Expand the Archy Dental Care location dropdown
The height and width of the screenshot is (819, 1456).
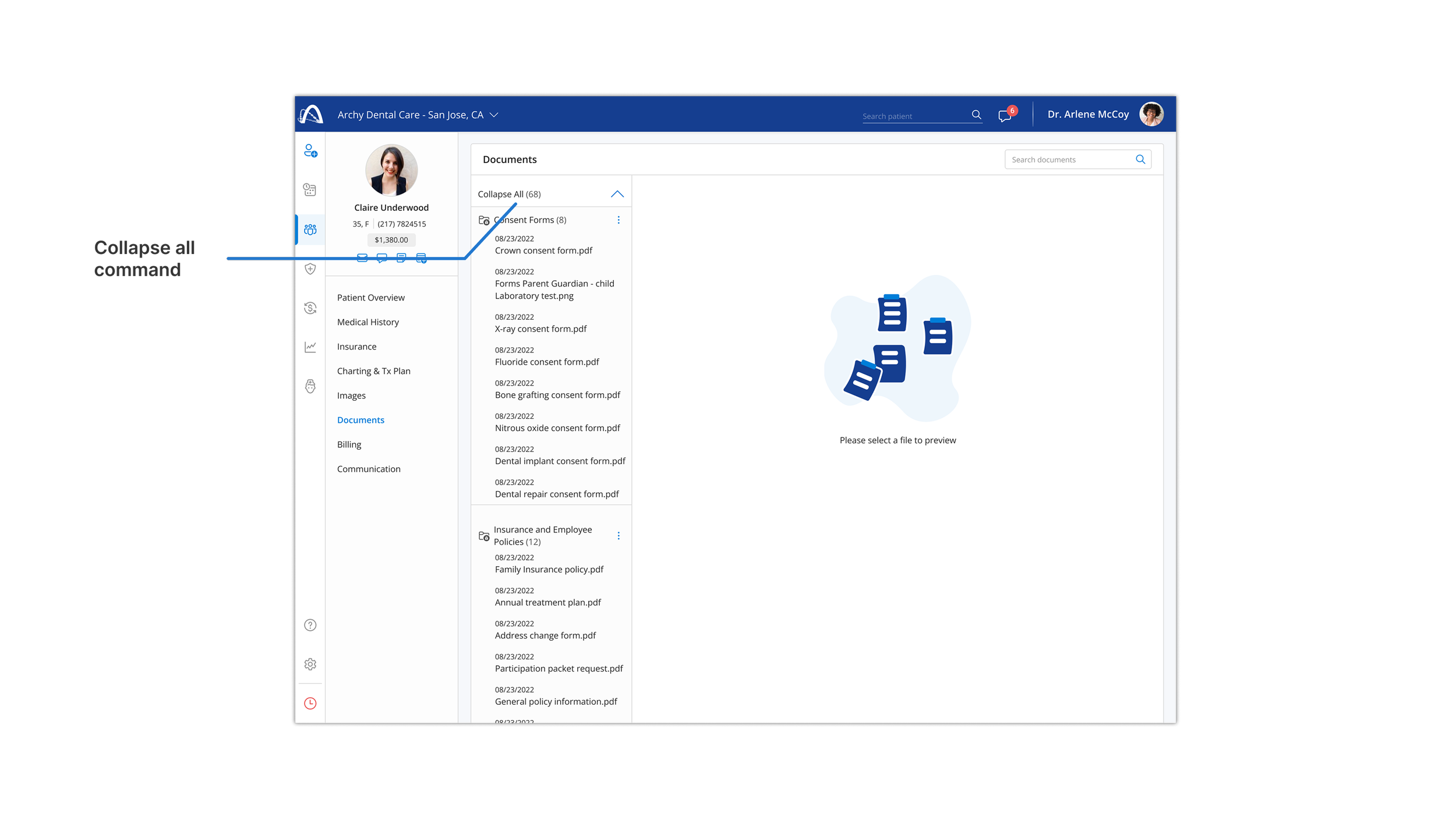click(x=494, y=115)
